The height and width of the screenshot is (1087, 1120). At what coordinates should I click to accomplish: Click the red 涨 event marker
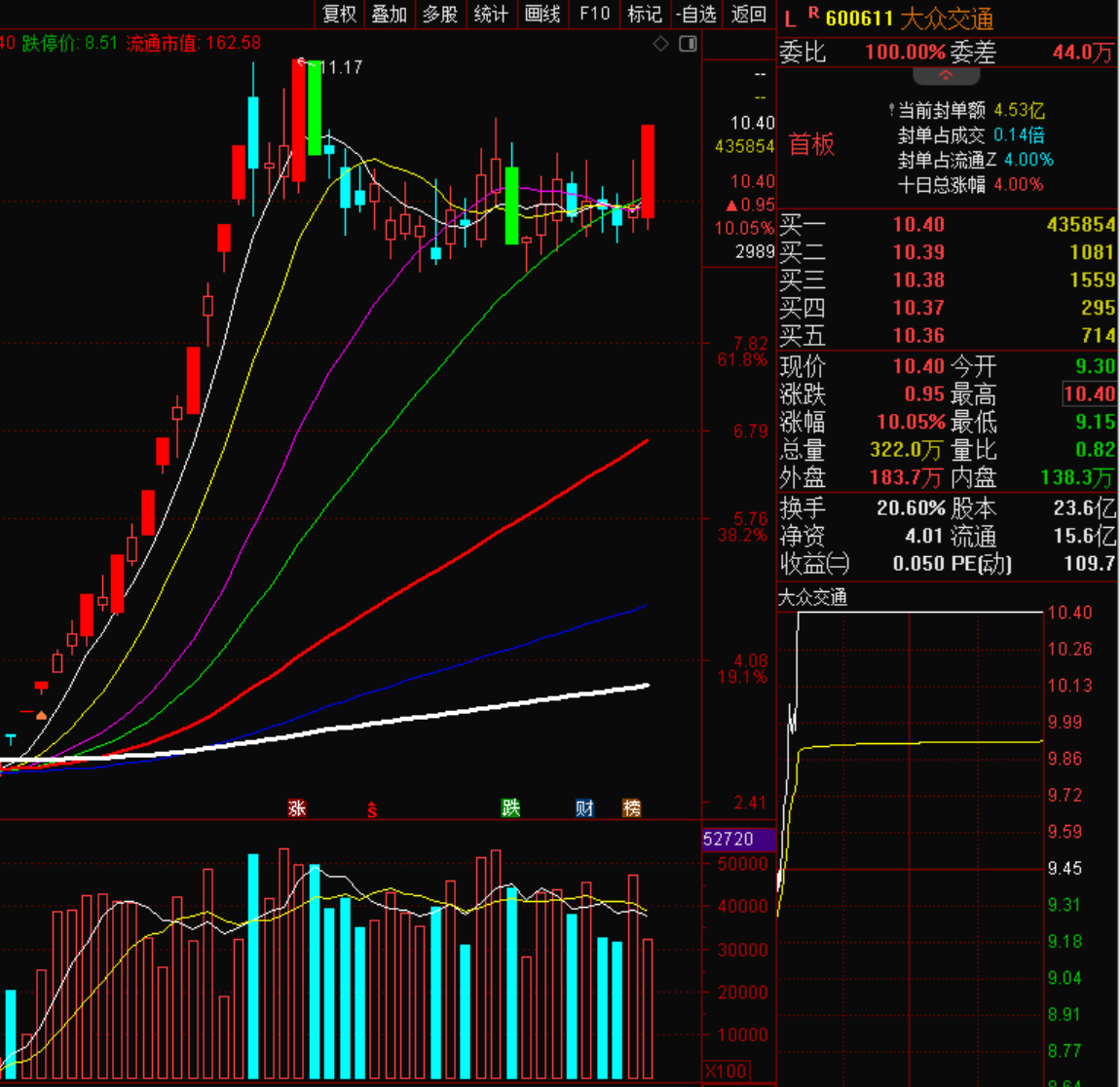[x=297, y=807]
